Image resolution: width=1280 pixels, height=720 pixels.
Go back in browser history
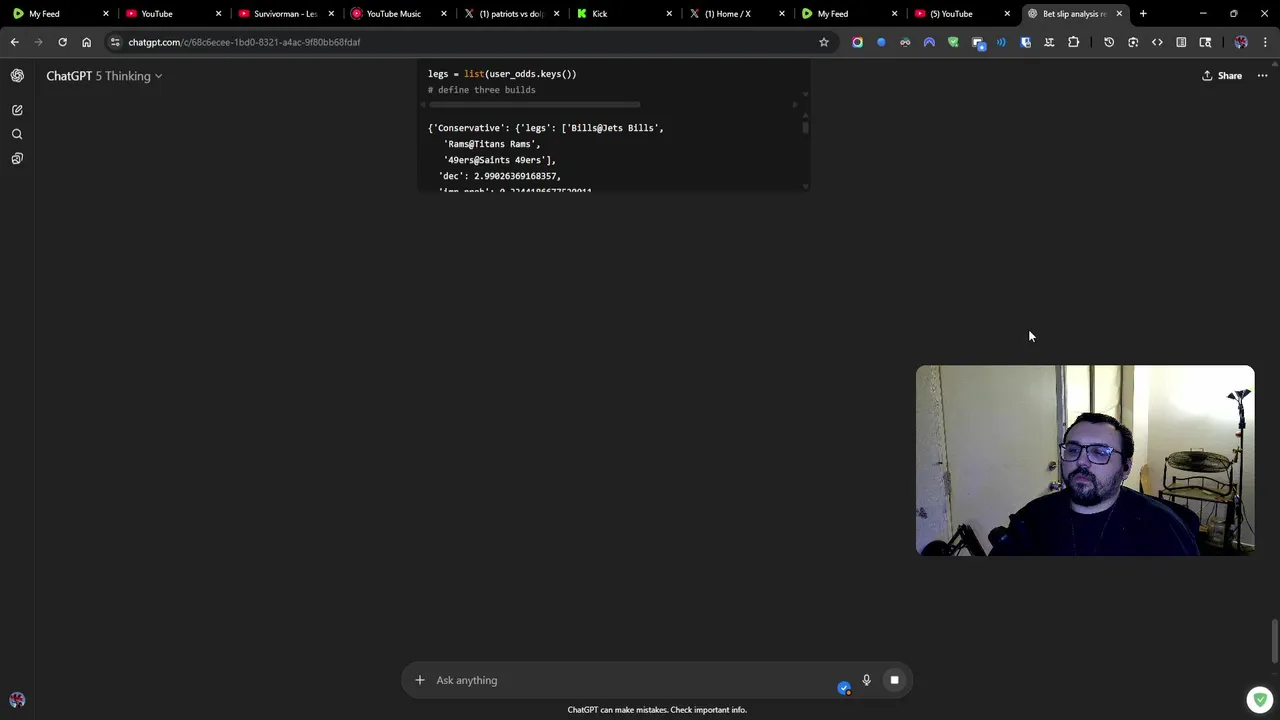pos(14,42)
